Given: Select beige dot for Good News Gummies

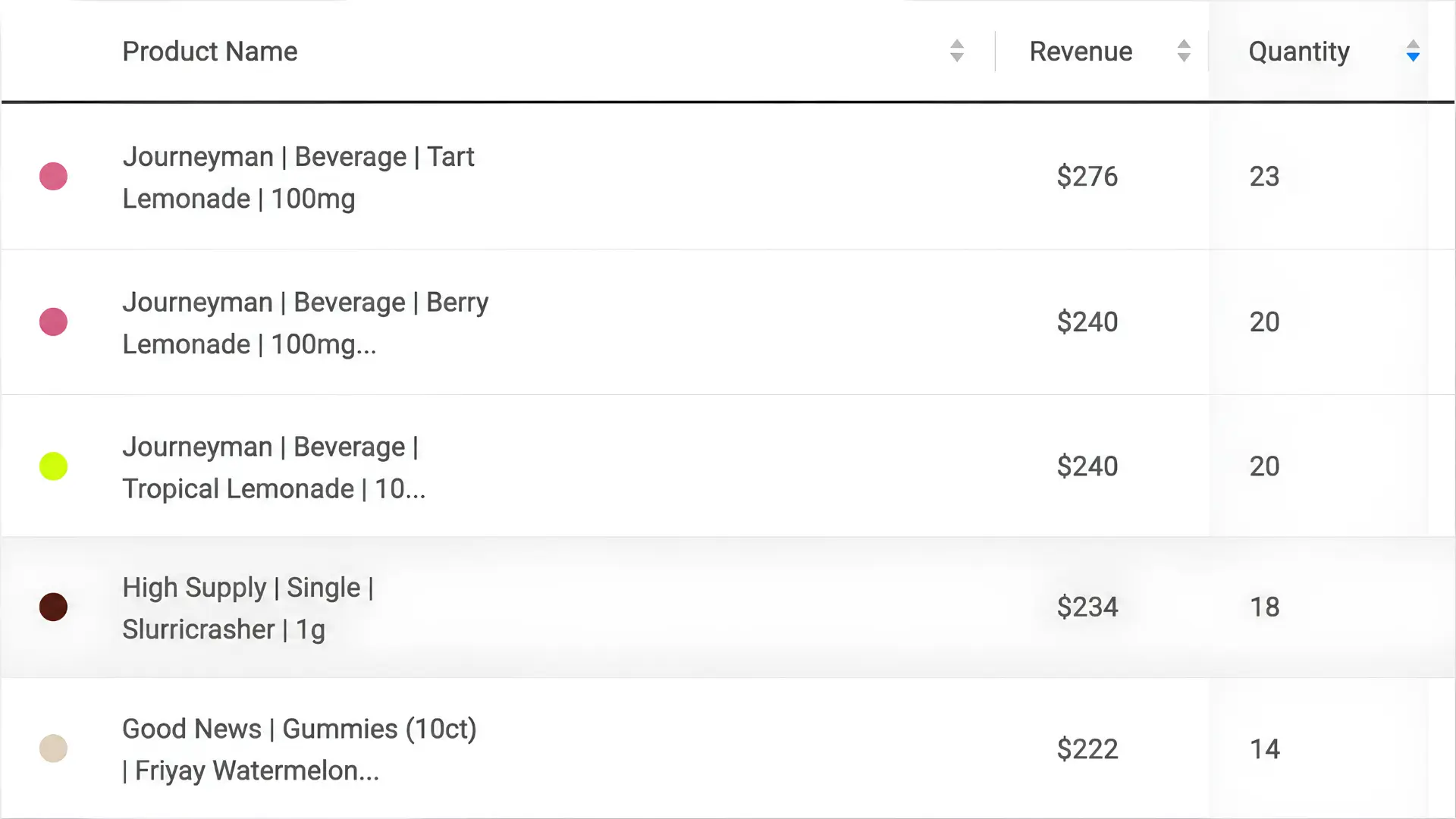Looking at the screenshot, I should [53, 748].
